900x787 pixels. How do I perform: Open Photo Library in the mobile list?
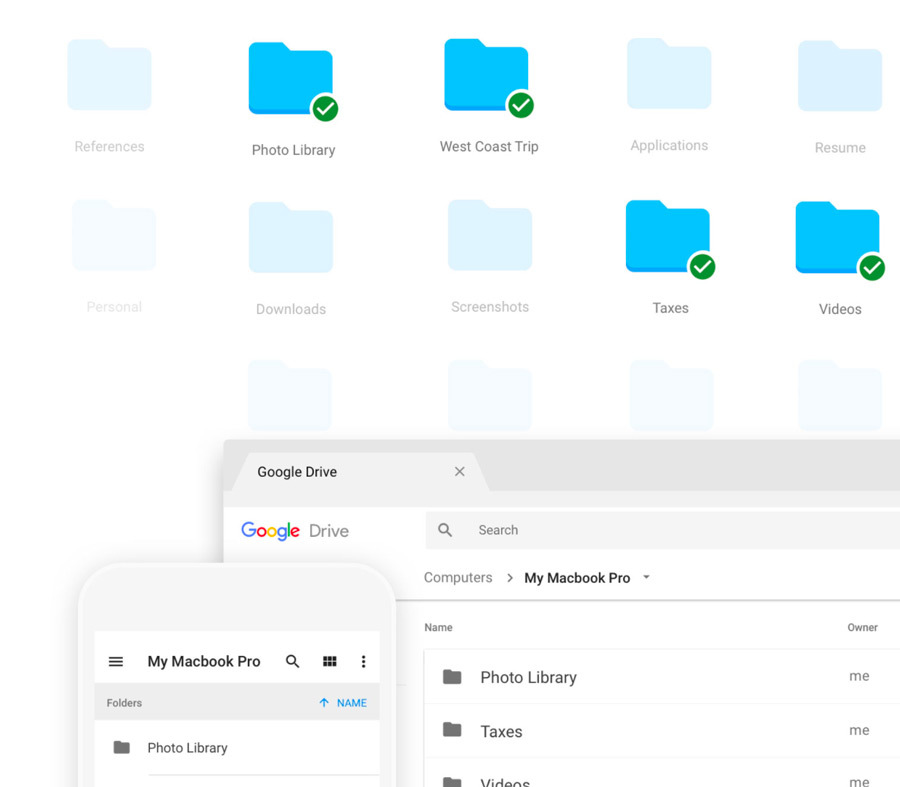(x=187, y=748)
